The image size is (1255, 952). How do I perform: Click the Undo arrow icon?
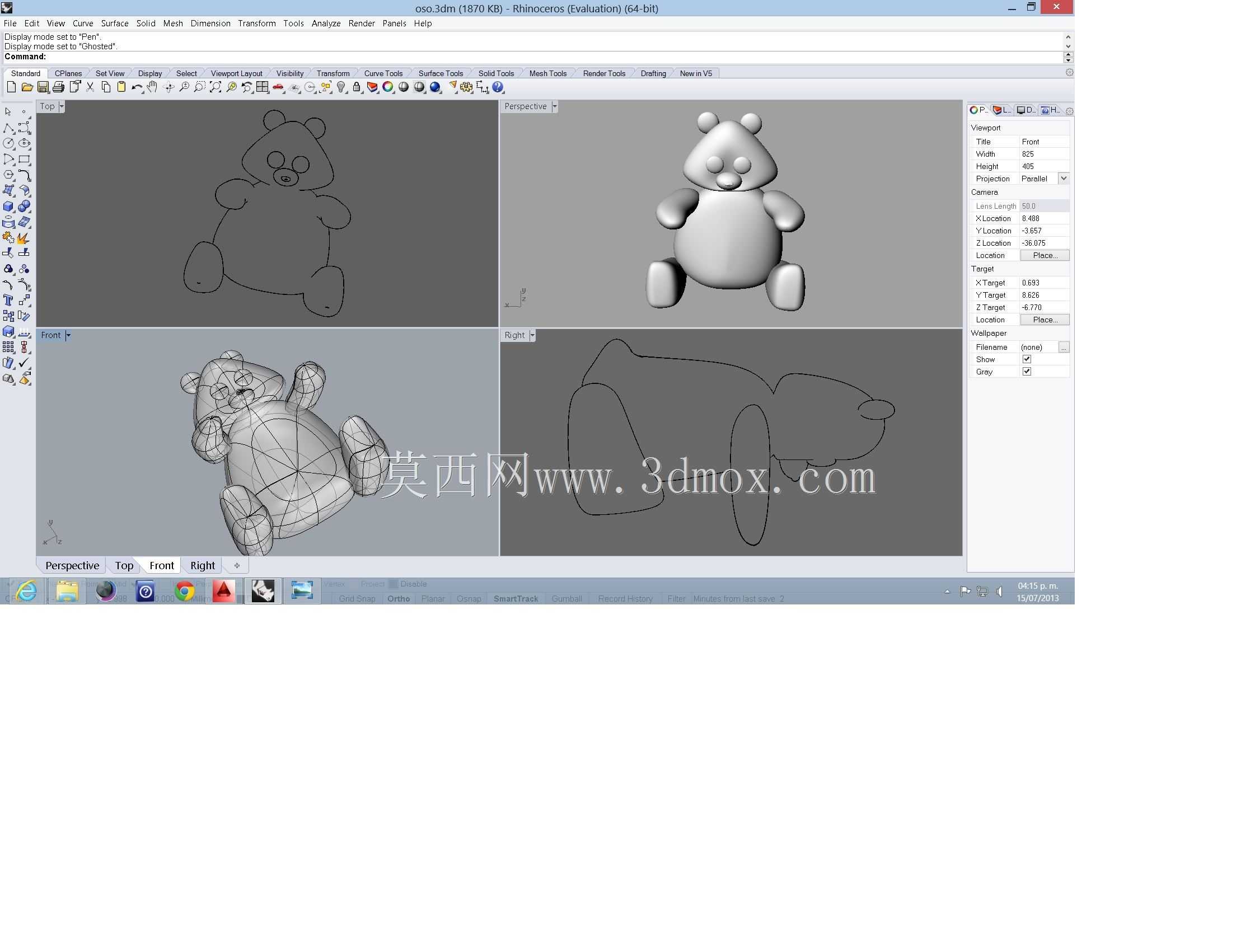click(137, 87)
